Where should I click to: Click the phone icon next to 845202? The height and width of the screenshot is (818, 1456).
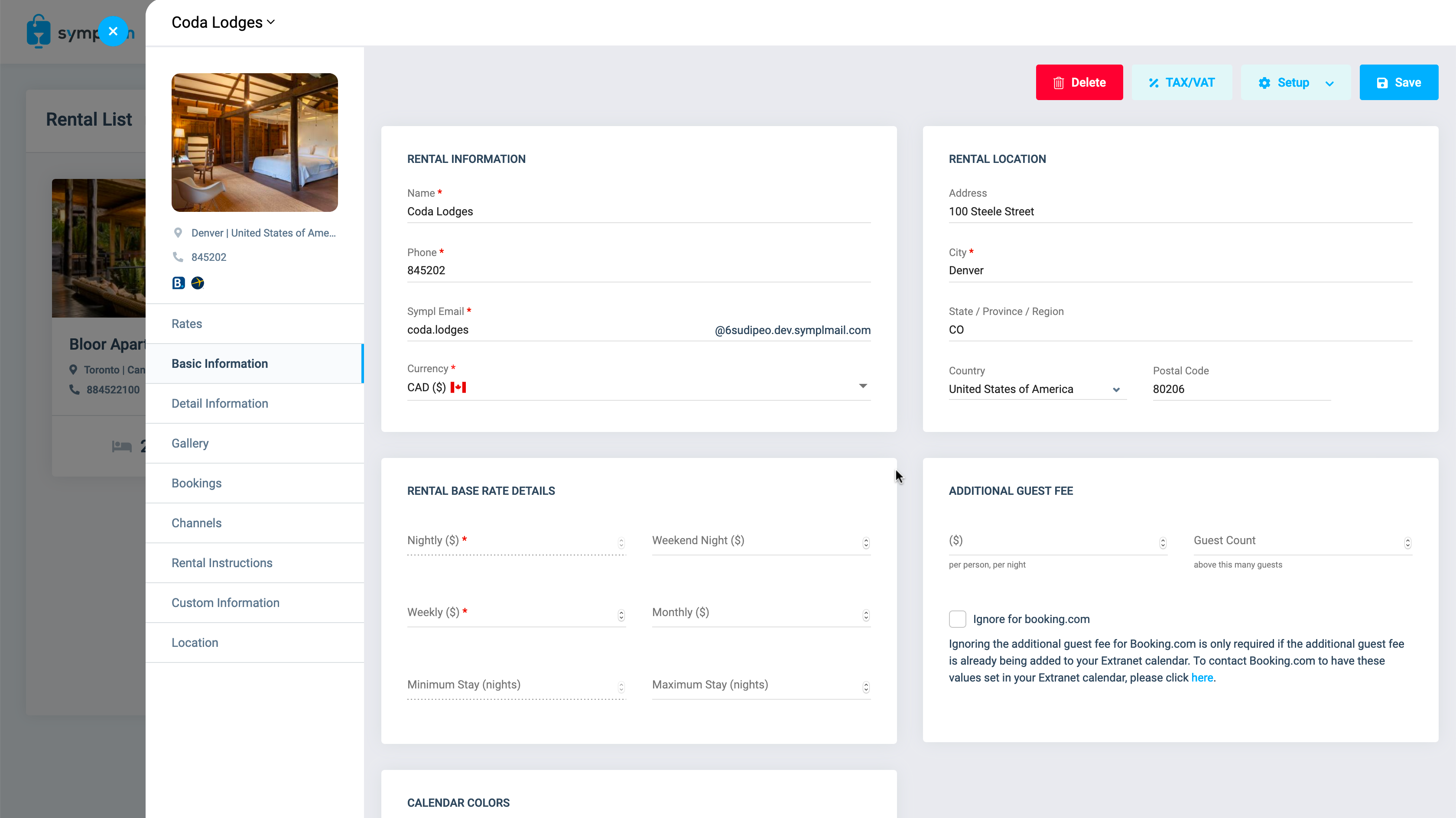(x=178, y=257)
